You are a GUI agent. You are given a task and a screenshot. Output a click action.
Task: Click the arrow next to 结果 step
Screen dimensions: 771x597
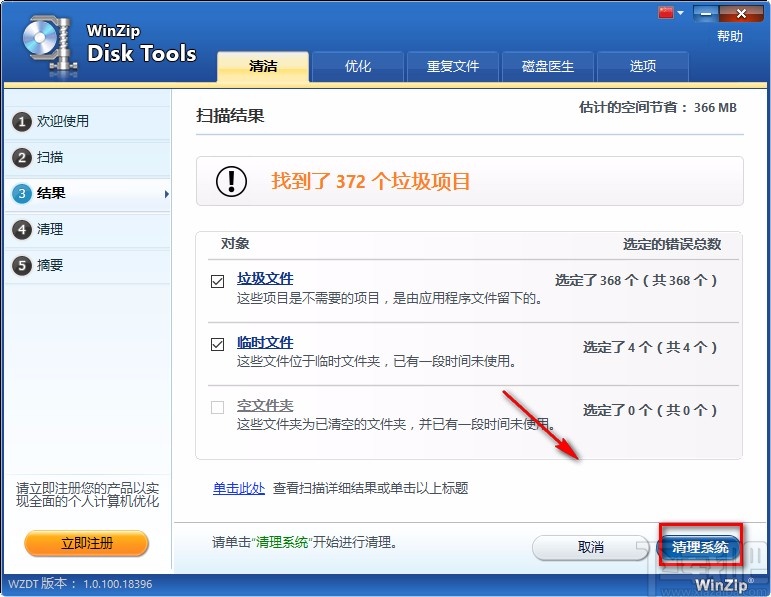[x=167, y=194]
